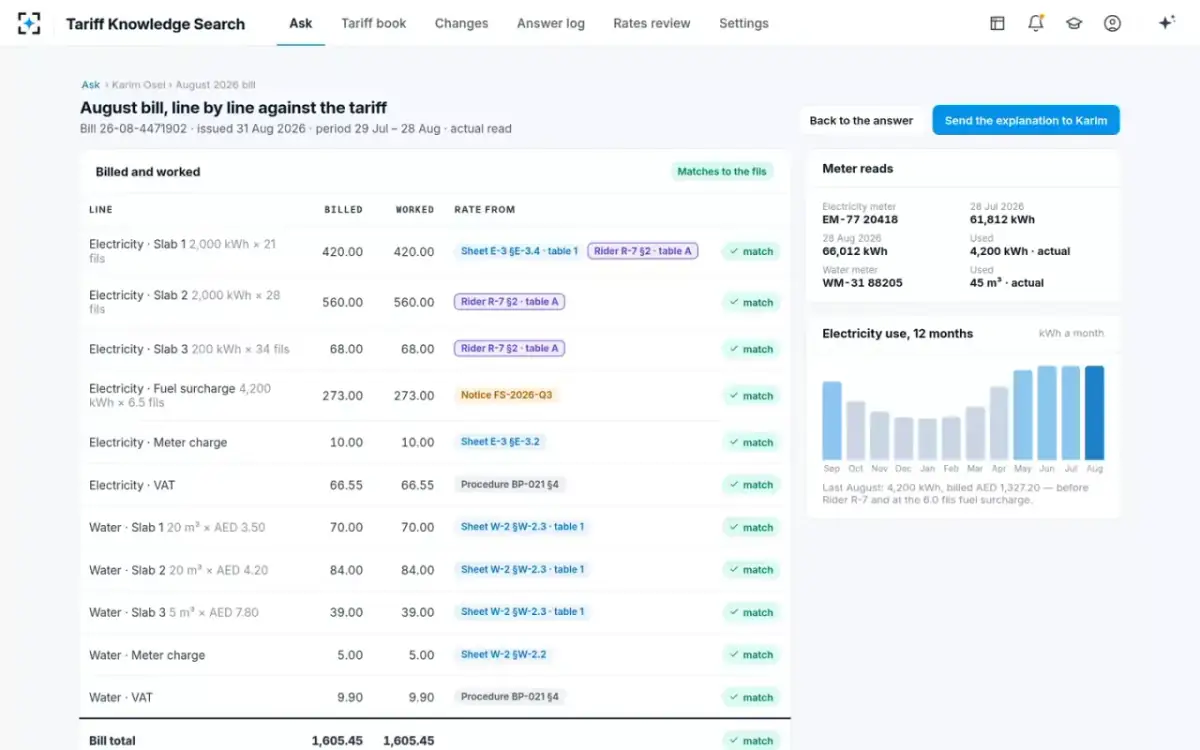Click worked value 9.90 for Water VAT

coord(422,697)
